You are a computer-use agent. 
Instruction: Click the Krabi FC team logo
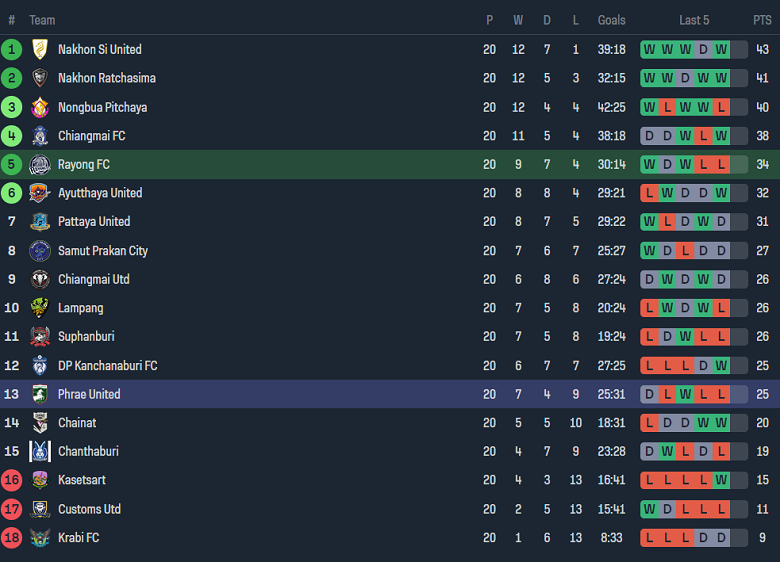pyautogui.click(x=40, y=538)
